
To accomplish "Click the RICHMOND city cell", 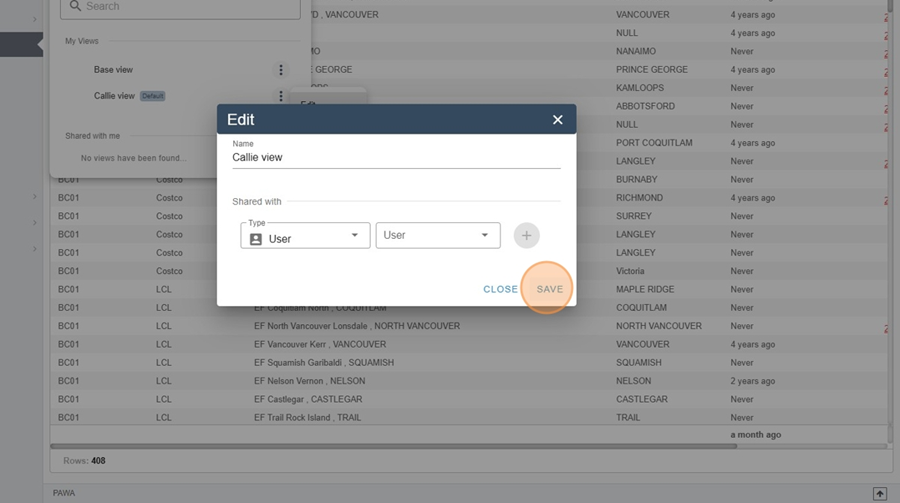I will click(x=639, y=198).
